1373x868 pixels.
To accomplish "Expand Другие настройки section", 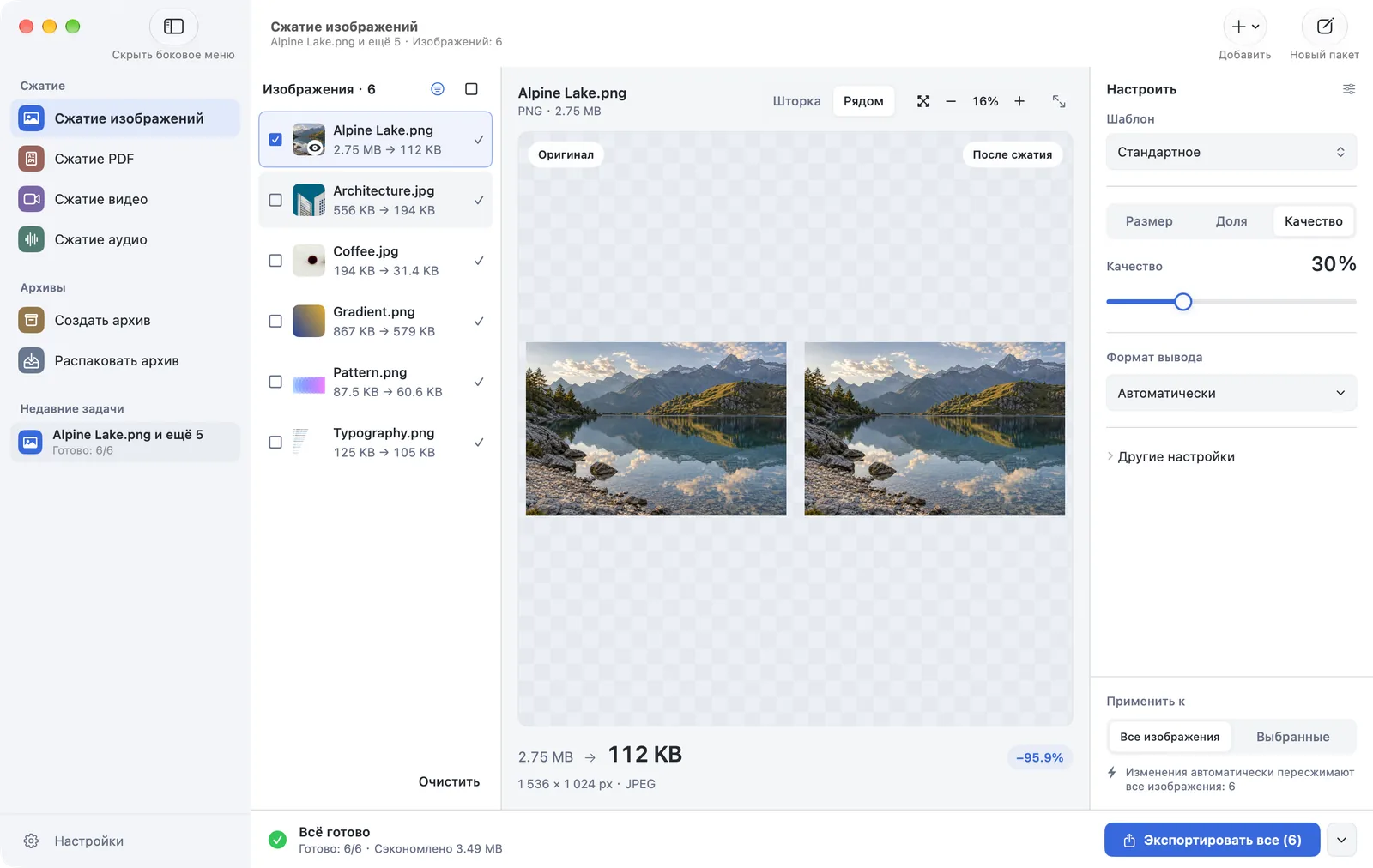I will tap(1171, 456).
